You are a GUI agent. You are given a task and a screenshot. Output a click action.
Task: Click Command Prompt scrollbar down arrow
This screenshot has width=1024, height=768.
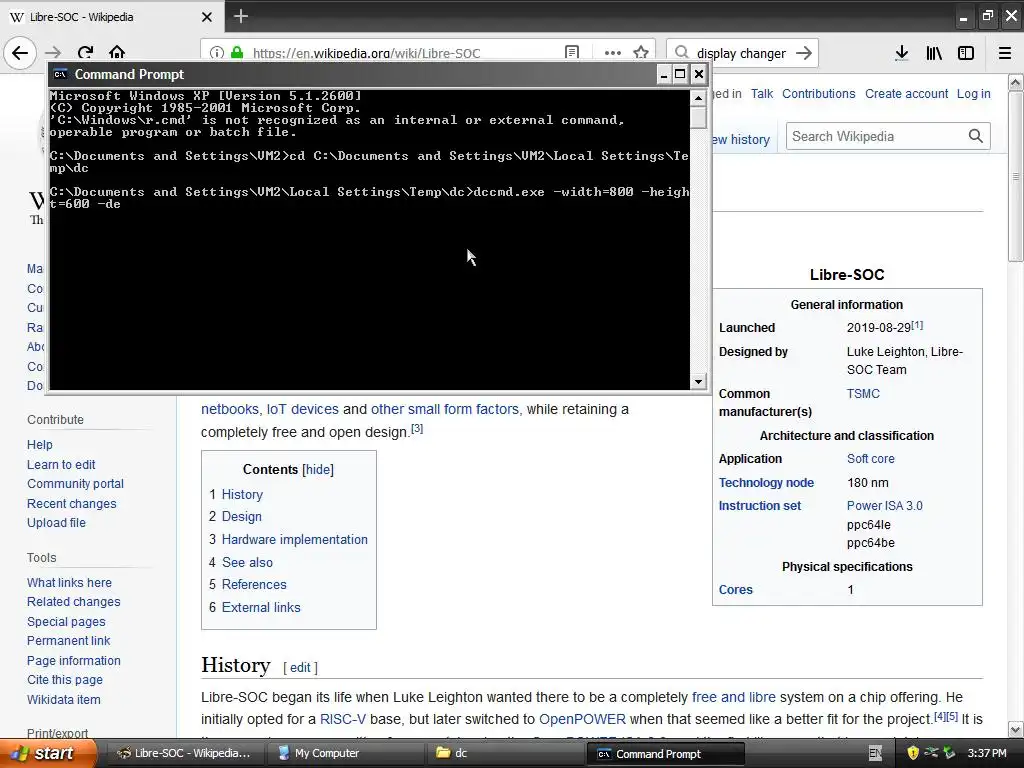698,382
